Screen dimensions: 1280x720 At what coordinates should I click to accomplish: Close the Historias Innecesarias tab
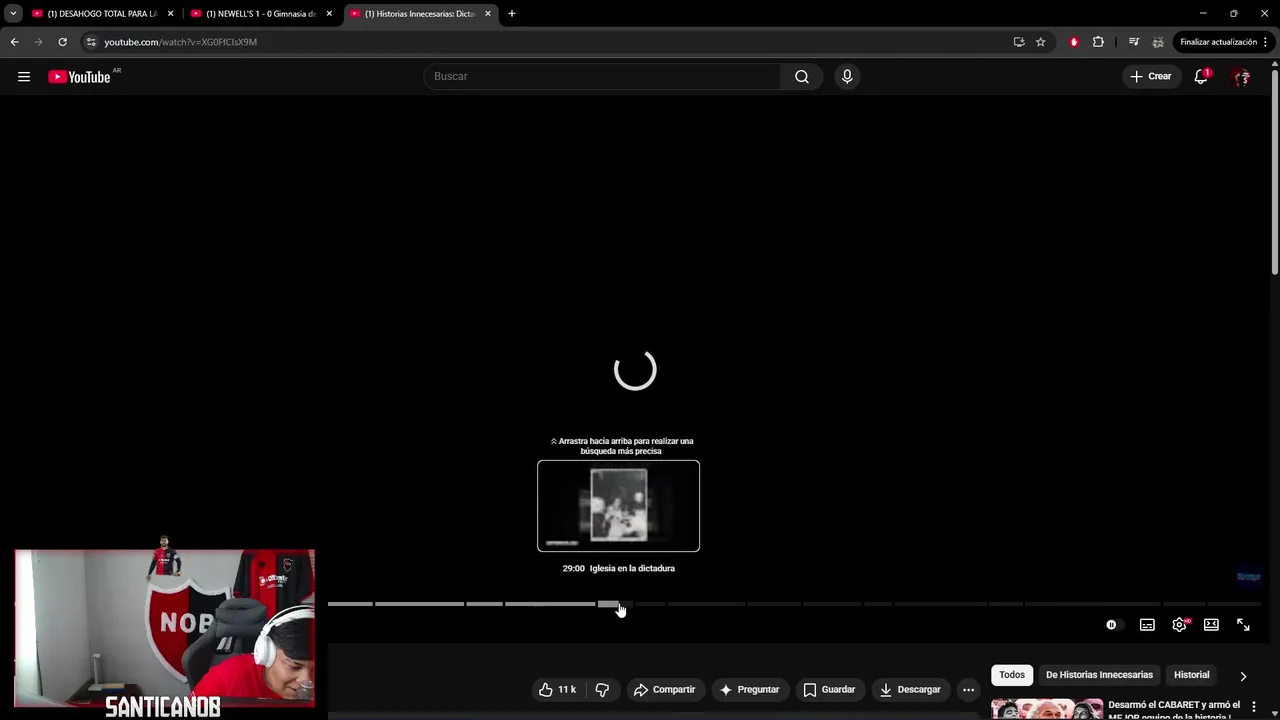(488, 14)
